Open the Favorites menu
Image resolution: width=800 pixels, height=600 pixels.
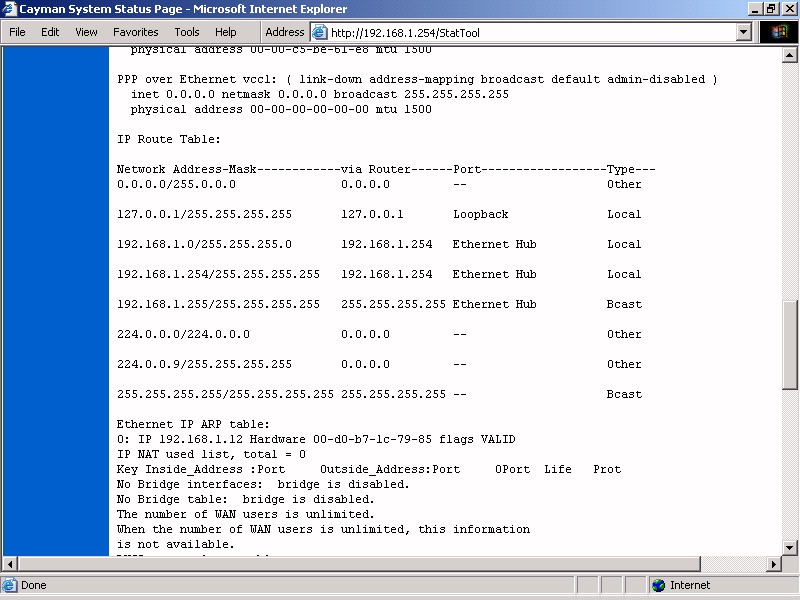coord(136,32)
